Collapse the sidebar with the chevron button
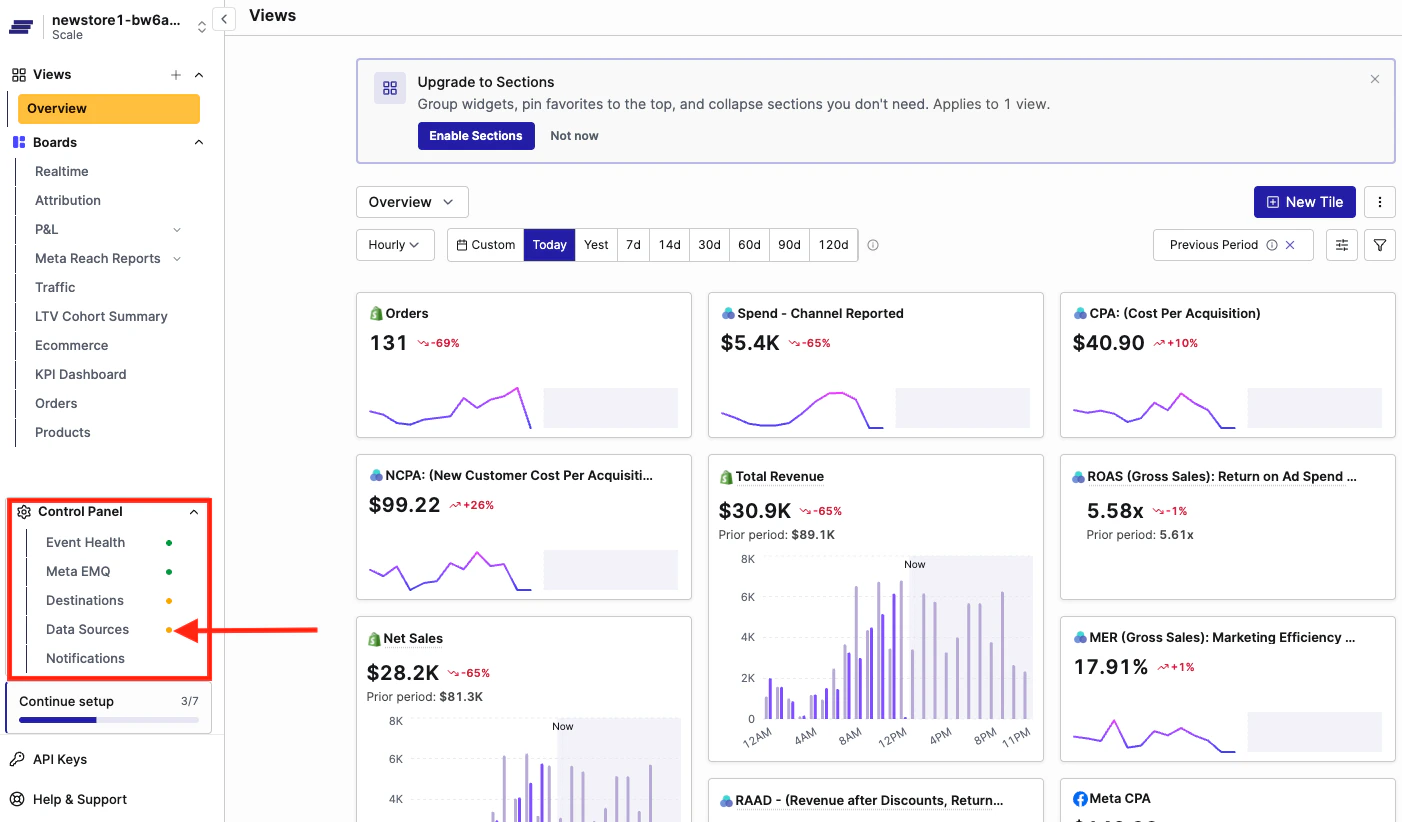Viewport: 1402px width, 822px height. pyautogui.click(x=224, y=18)
